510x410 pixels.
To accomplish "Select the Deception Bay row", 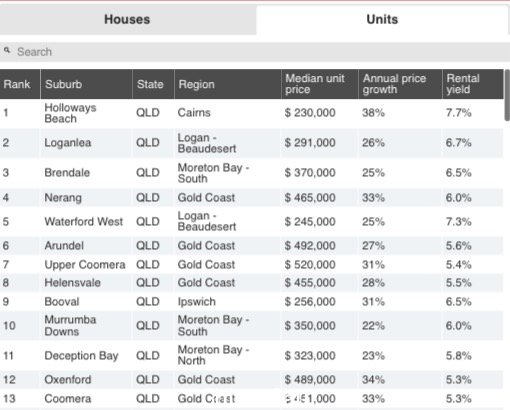I will (252, 355).
